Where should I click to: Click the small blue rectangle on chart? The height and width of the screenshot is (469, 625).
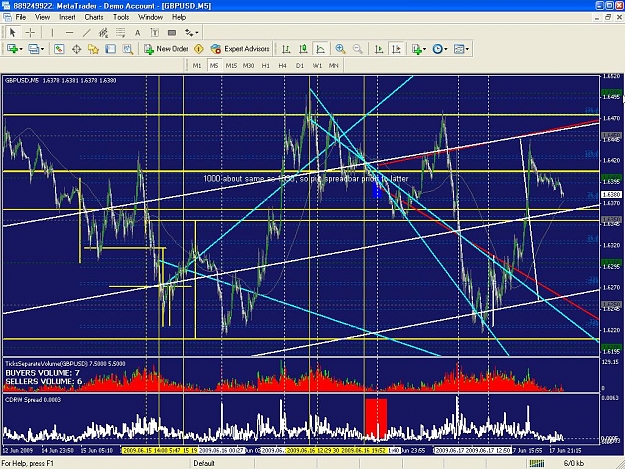tap(377, 190)
